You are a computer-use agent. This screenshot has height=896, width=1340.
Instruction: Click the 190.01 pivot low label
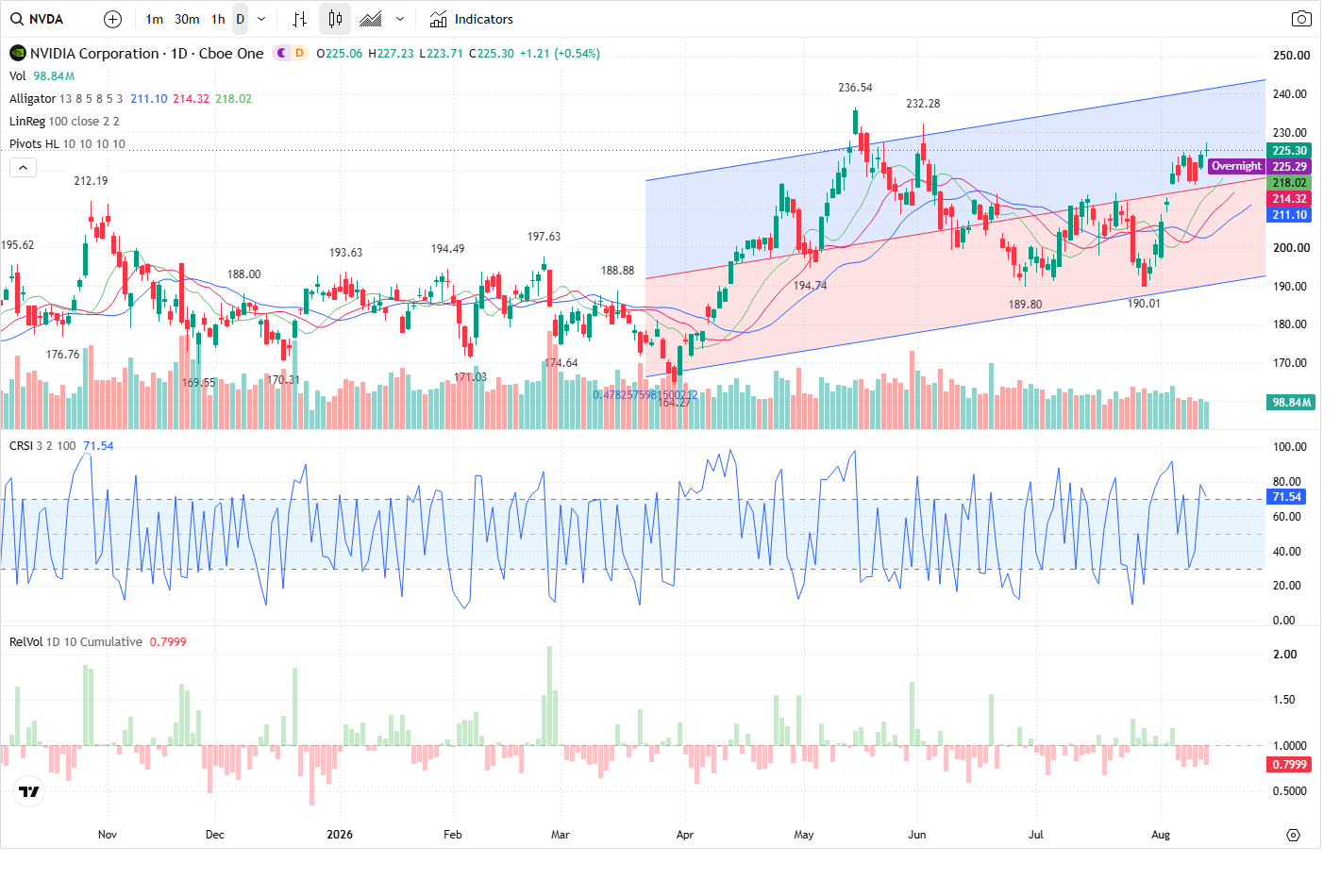(1144, 304)
